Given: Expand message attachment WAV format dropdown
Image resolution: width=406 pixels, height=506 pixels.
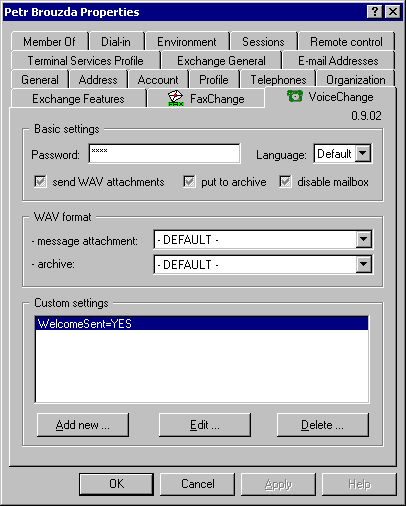Looking at the screenshot, I should (x=363, y=239).
